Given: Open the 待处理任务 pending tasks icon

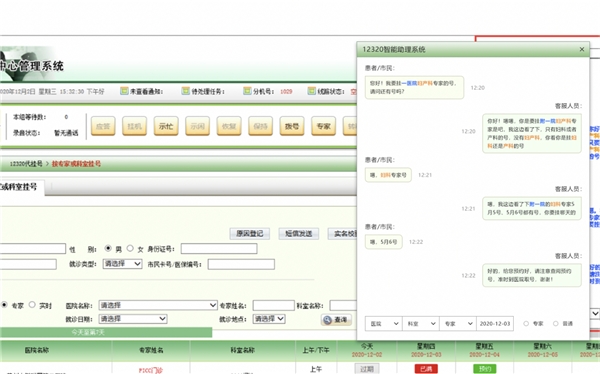Looking at the screenshot, I should (x=186, y=91).
